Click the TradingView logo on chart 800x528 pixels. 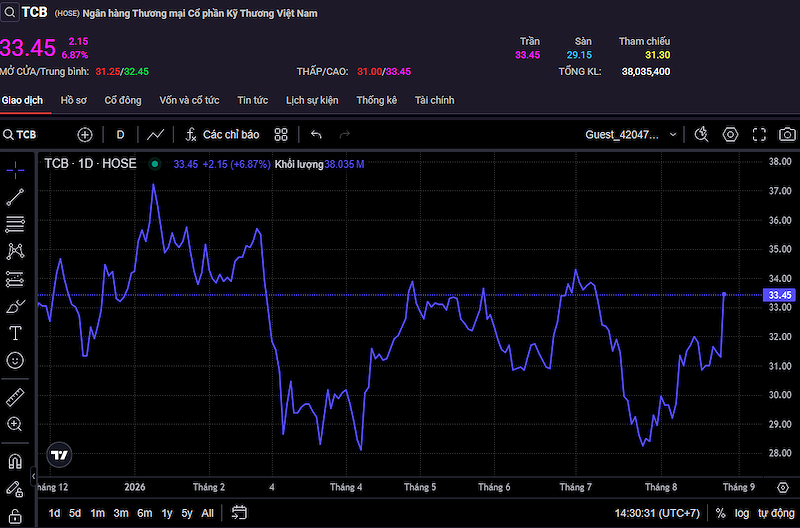(59, 455)
